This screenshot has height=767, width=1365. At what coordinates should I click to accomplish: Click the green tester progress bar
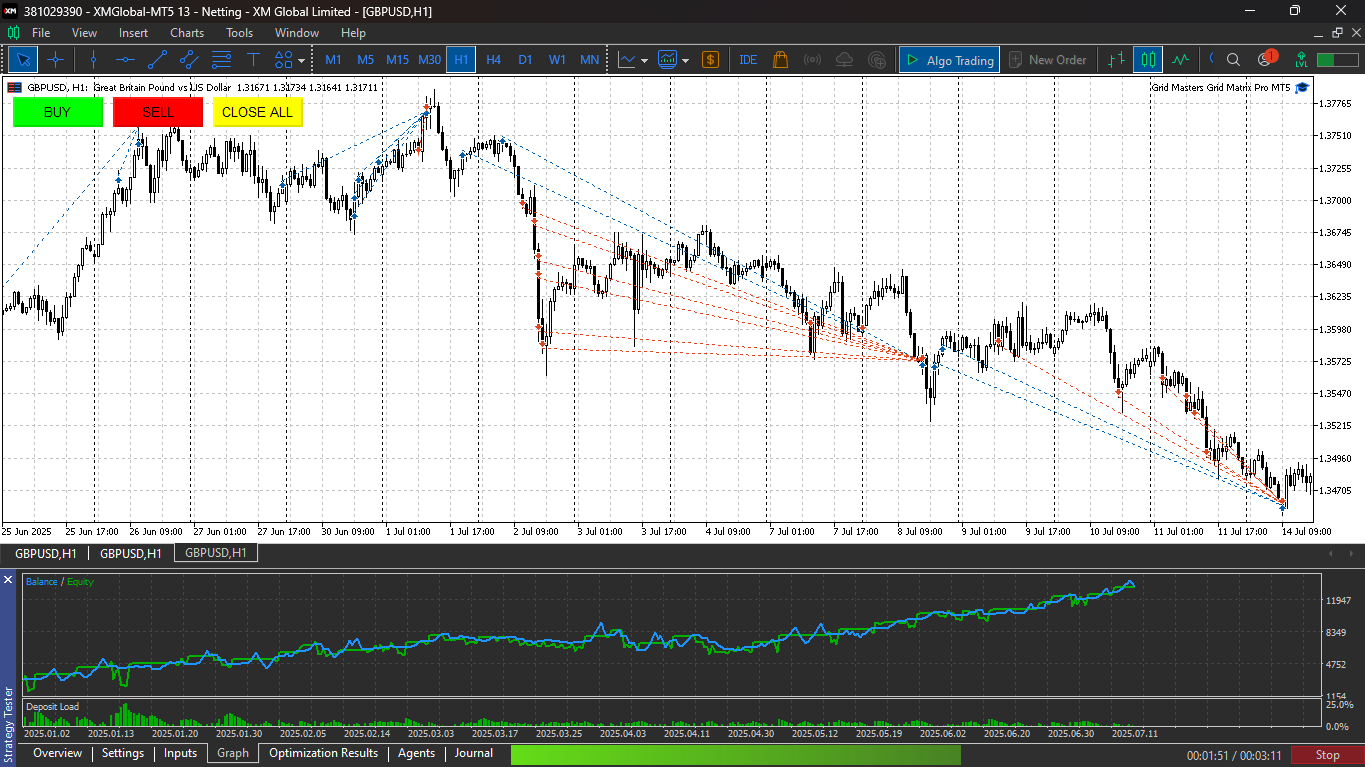[735, 755]
